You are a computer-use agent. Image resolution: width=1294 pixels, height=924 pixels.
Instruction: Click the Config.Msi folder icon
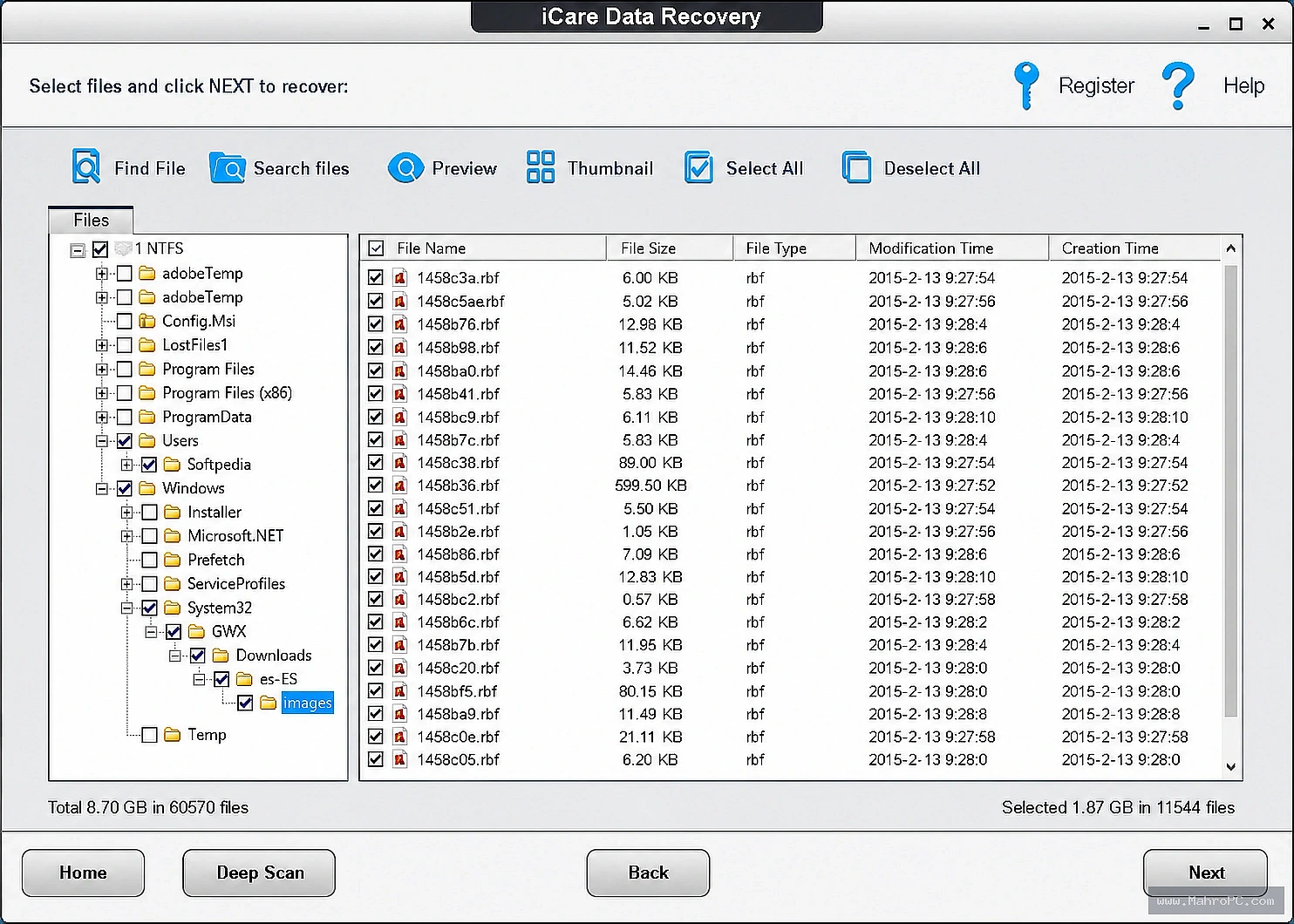click(x=147, y=321)
